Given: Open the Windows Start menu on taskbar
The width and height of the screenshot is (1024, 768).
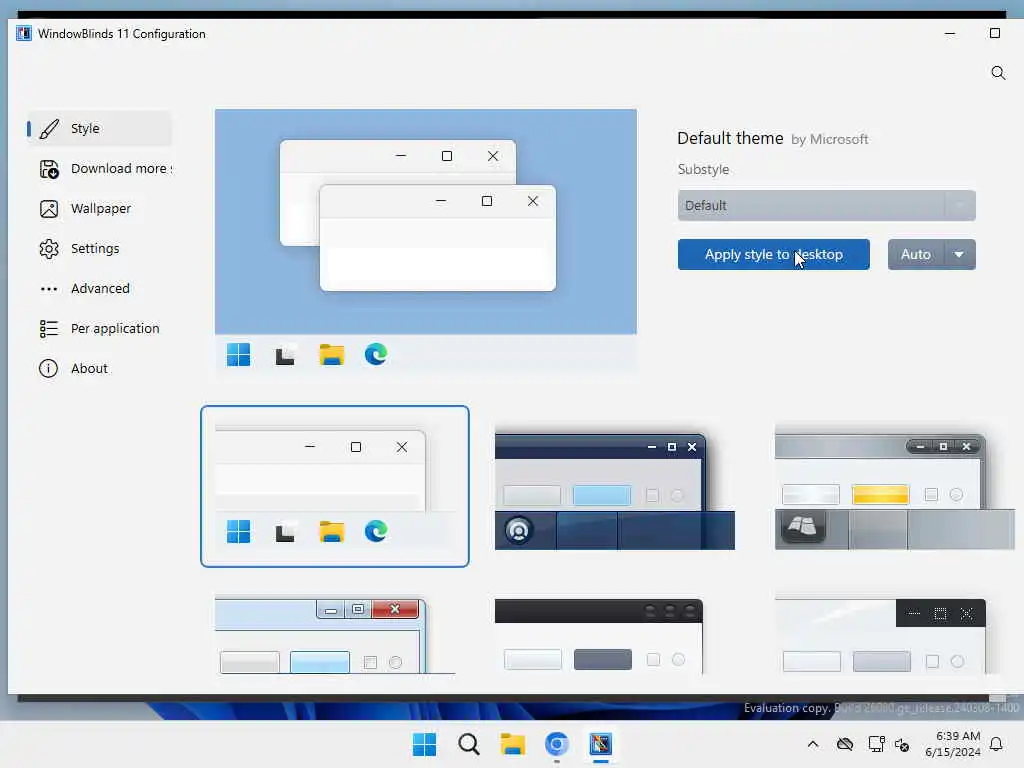Looking at the screenshot, I should click(x=424, y=744).
